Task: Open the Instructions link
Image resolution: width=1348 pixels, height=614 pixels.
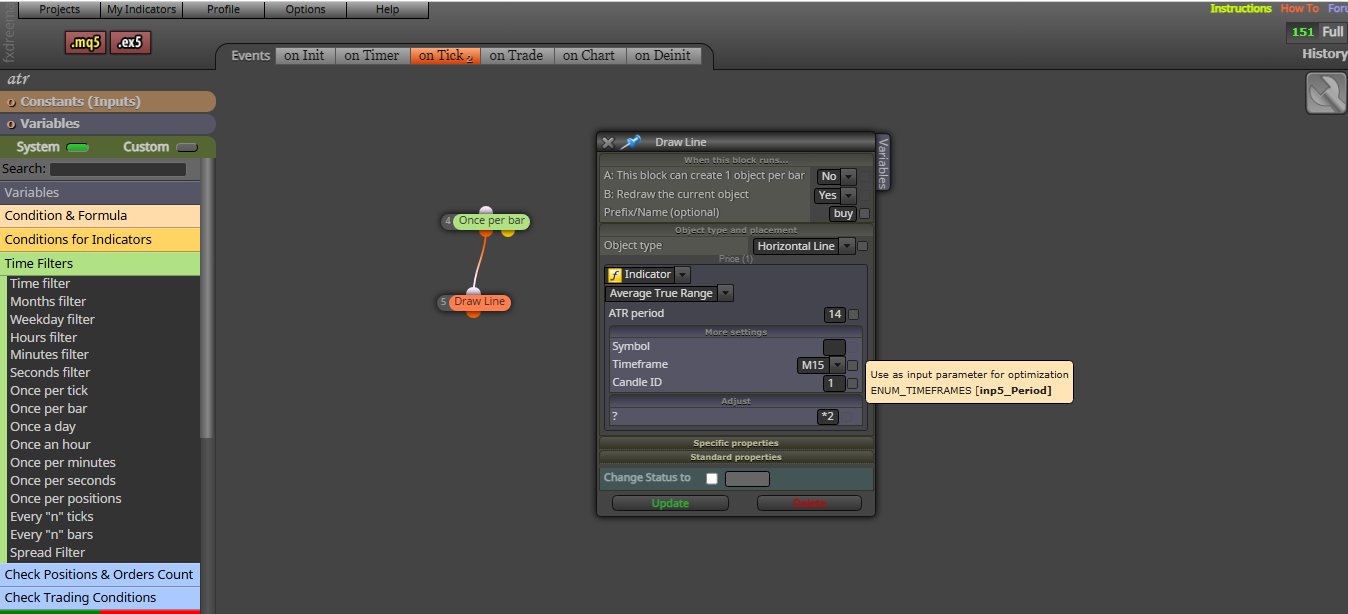Action: [1241, 9]
